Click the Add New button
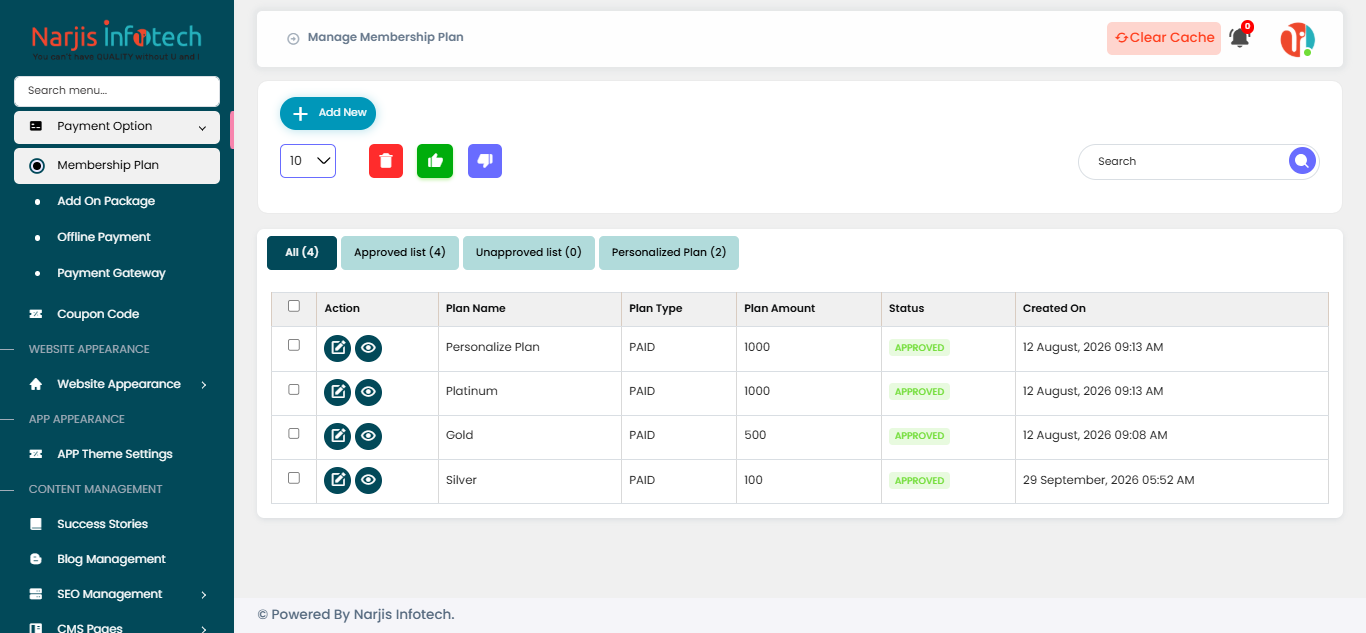 click(x=328, y=113)
